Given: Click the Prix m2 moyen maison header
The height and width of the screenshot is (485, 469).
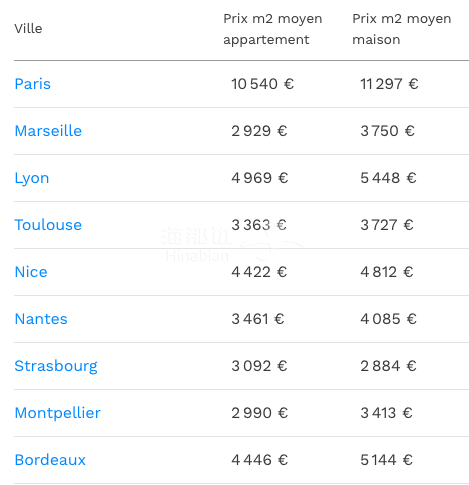Looking at the screenshot, I should tap(402, 29).
